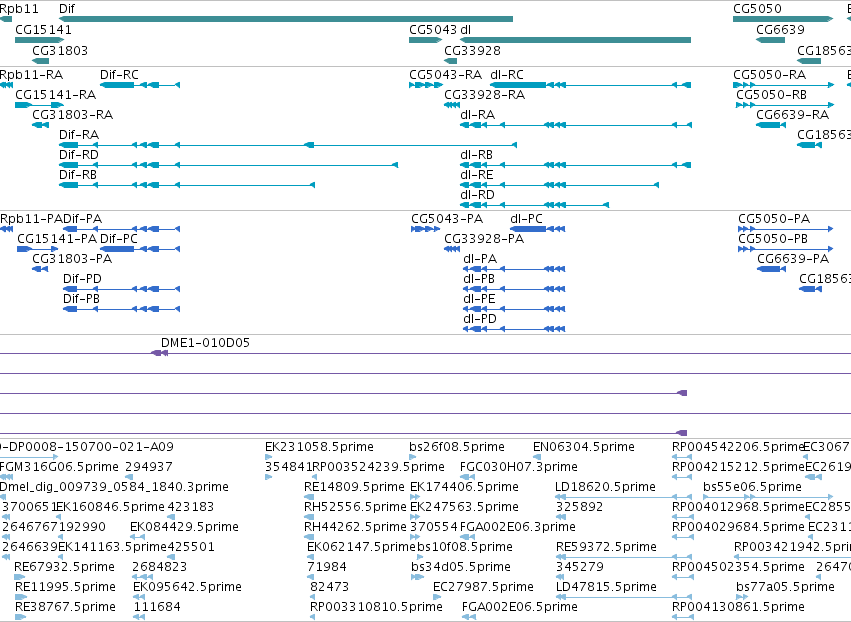This screenshot has width=851, height=622.
Task: Click the FGA002E06.5prime EST label
Action: click(520, 607)
